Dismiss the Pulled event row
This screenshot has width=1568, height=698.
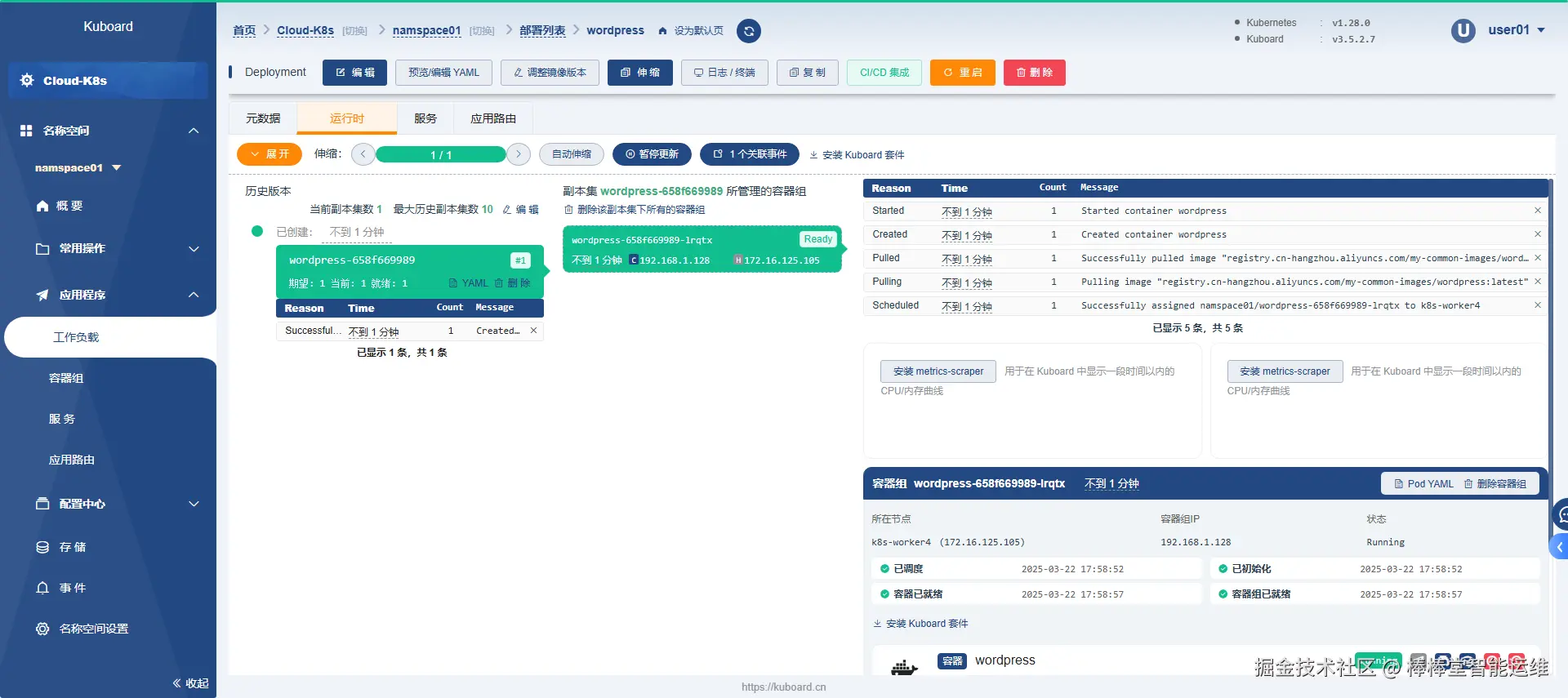click(x=1538, y=258)
